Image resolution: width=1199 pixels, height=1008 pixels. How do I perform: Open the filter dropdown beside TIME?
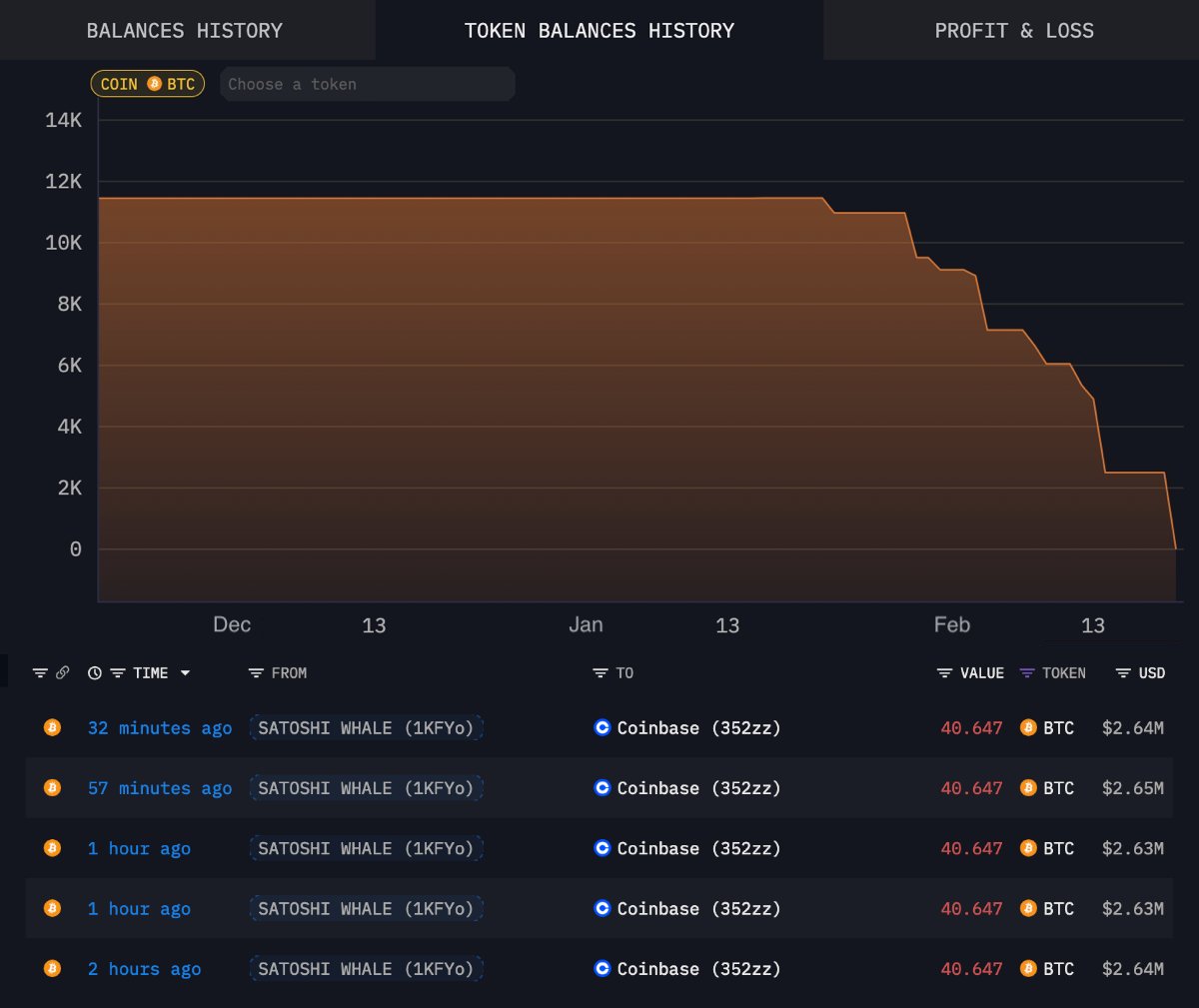click(x=117, y=672)
